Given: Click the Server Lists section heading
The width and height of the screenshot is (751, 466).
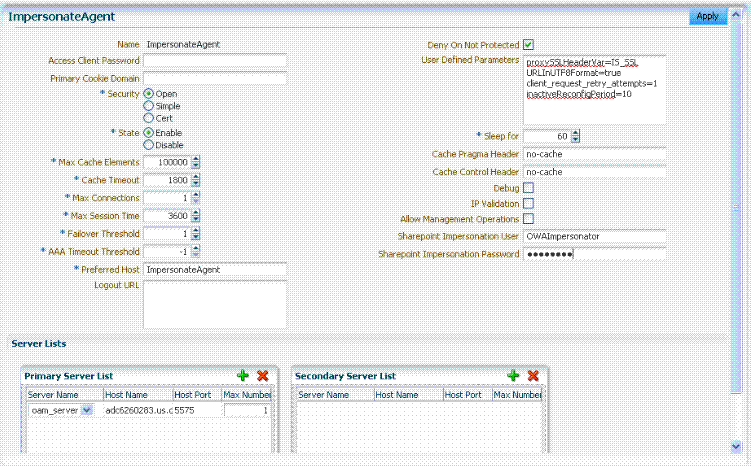Looking at the screenshot, I should [x=39, y=343].
